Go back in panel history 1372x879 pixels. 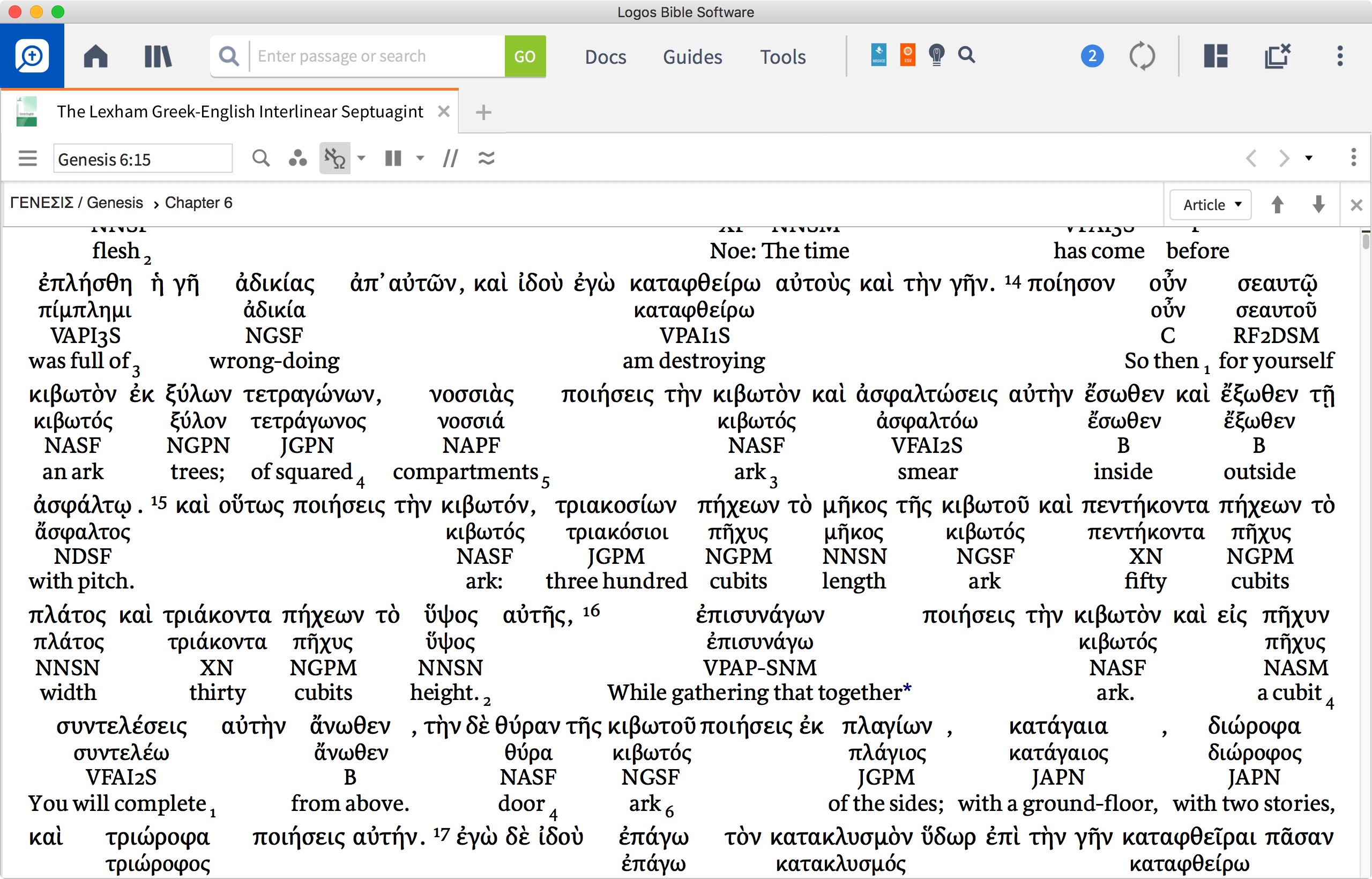point(1251,158)
